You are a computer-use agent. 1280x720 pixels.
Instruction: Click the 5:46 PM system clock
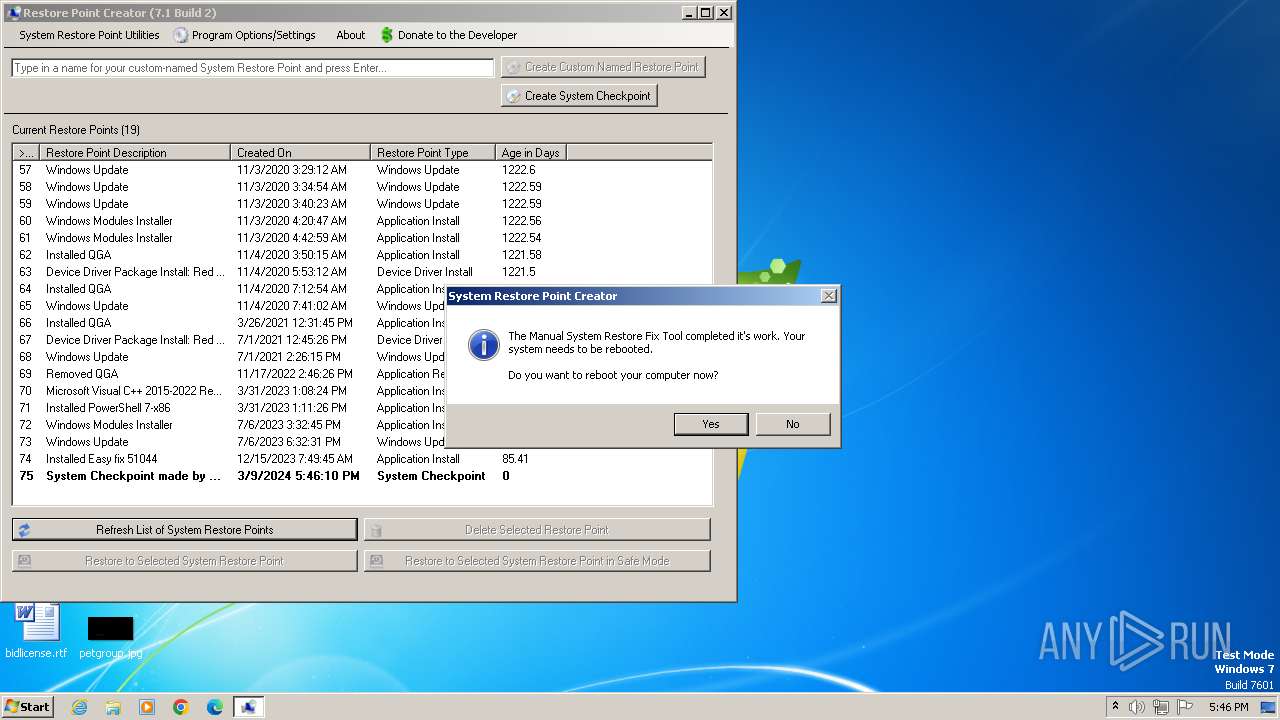pyautogui.click(x=1228, y=707)
